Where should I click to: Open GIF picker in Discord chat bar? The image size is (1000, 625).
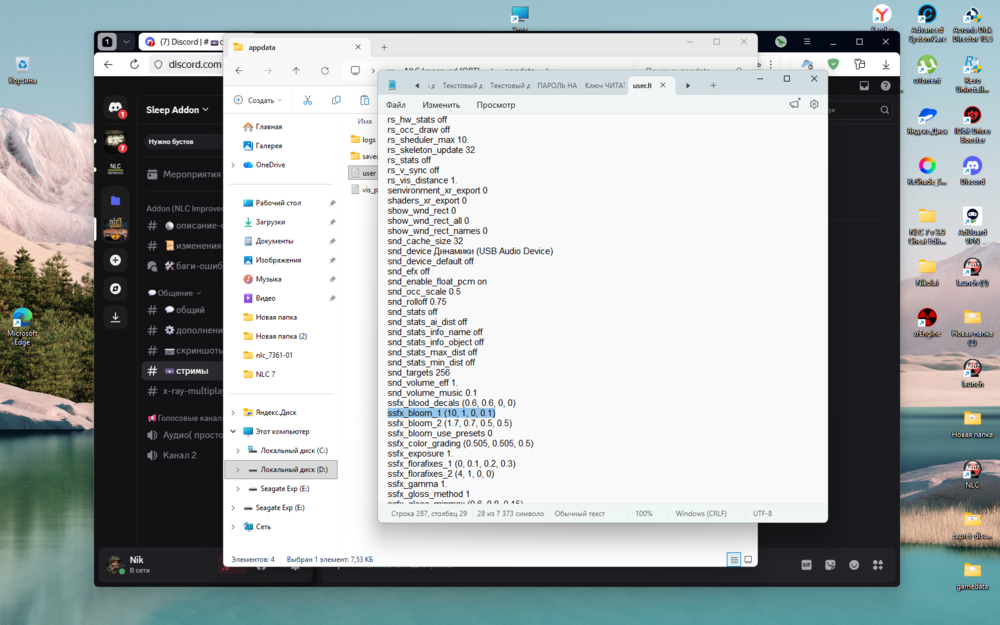click(806, 565)
